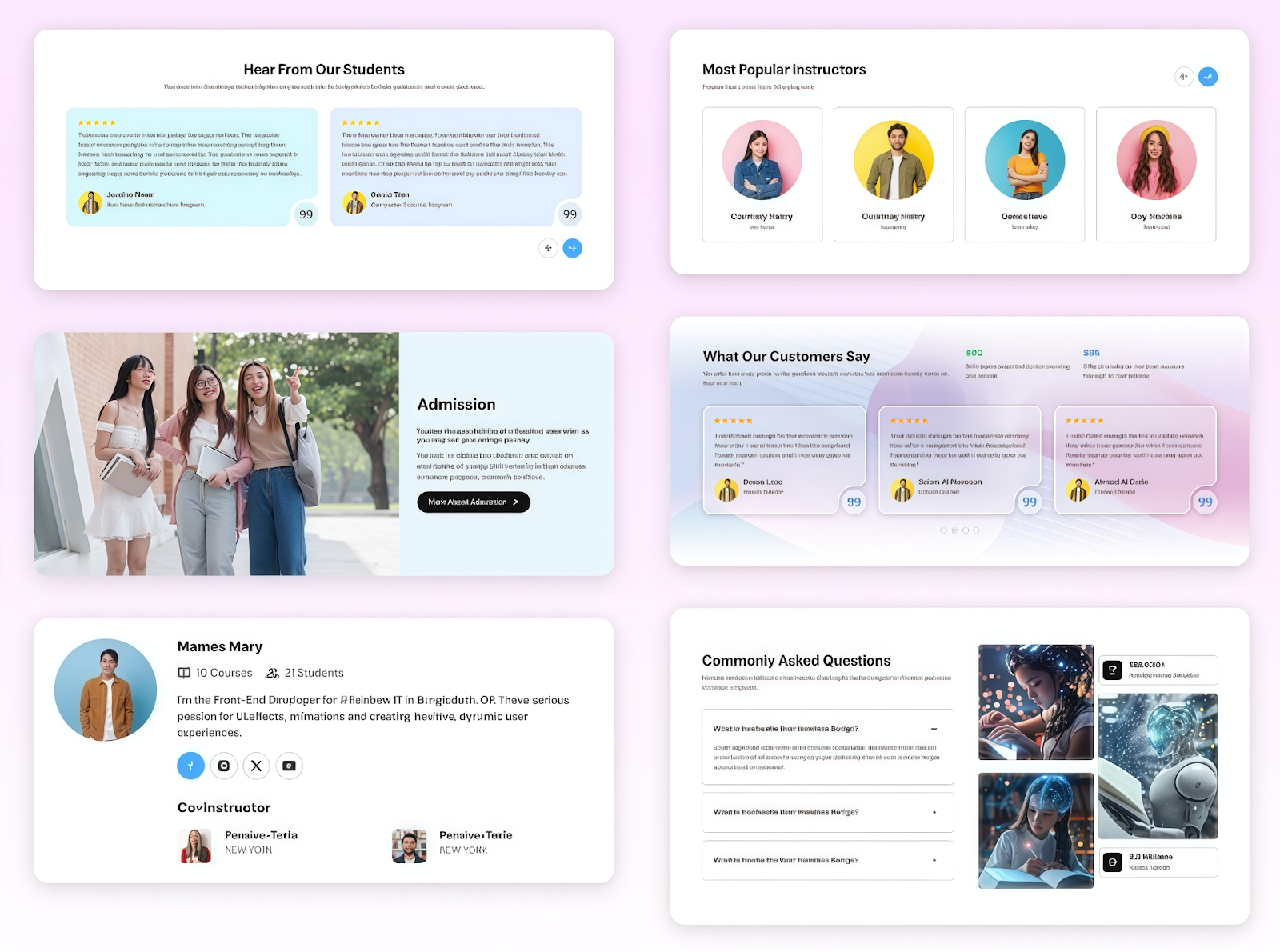Click previous arrow in Most Popular Instructors

(x=1184, y=77)
